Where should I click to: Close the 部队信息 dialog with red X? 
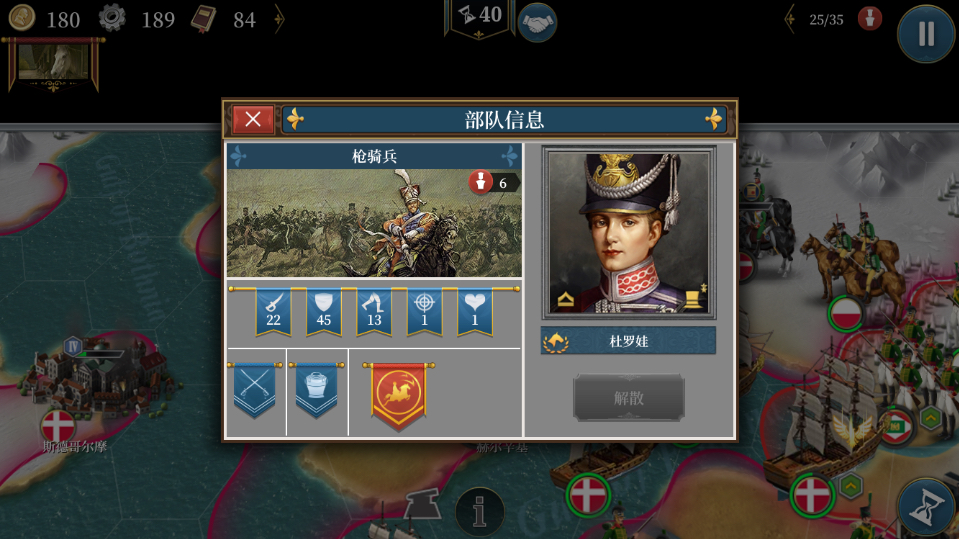[x=253, y=119]
